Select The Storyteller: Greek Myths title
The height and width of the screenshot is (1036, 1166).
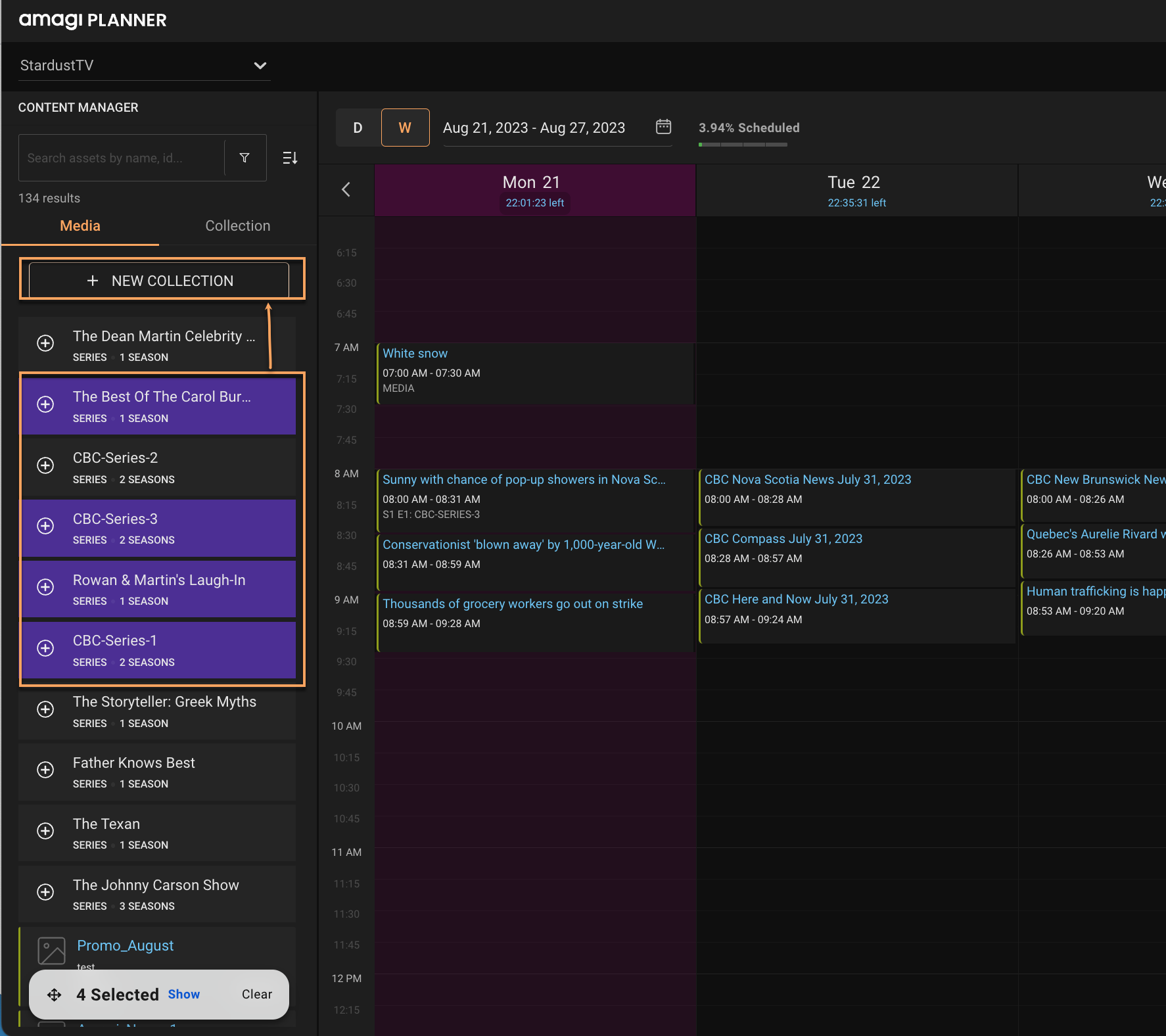[164, 701]
